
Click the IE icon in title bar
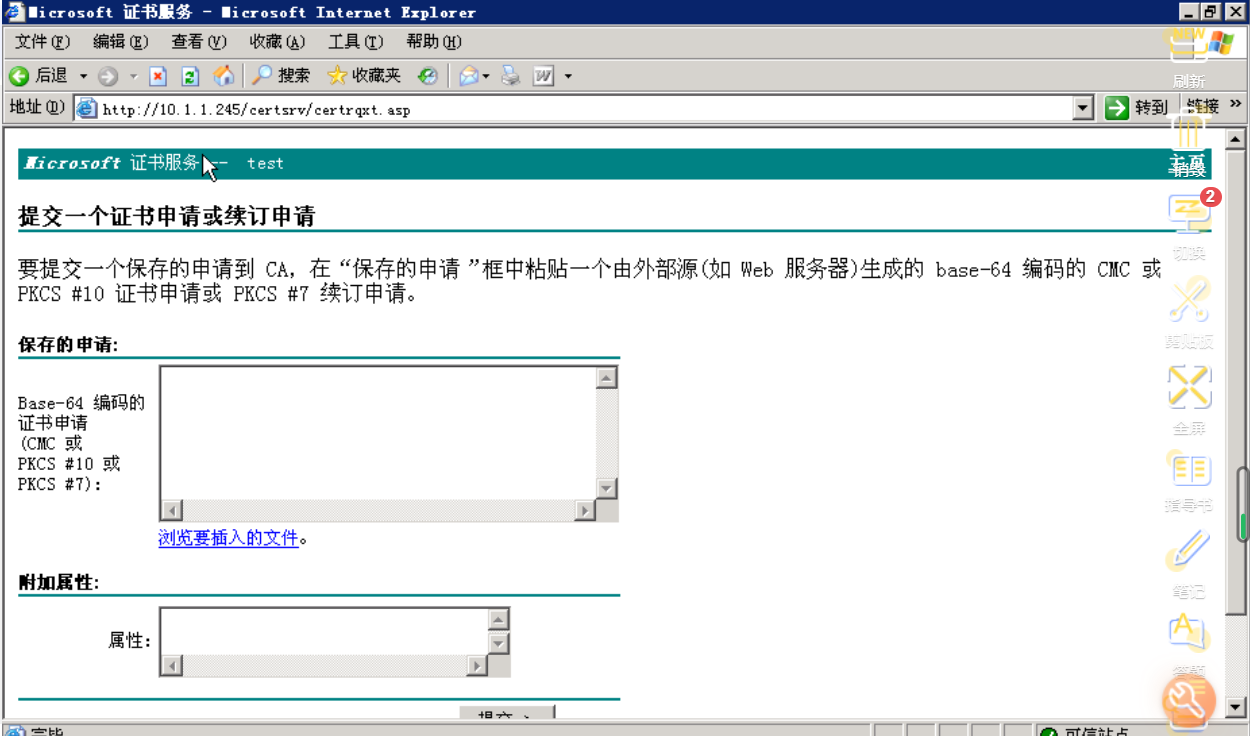pyautogui.click(x=13, y=12)
